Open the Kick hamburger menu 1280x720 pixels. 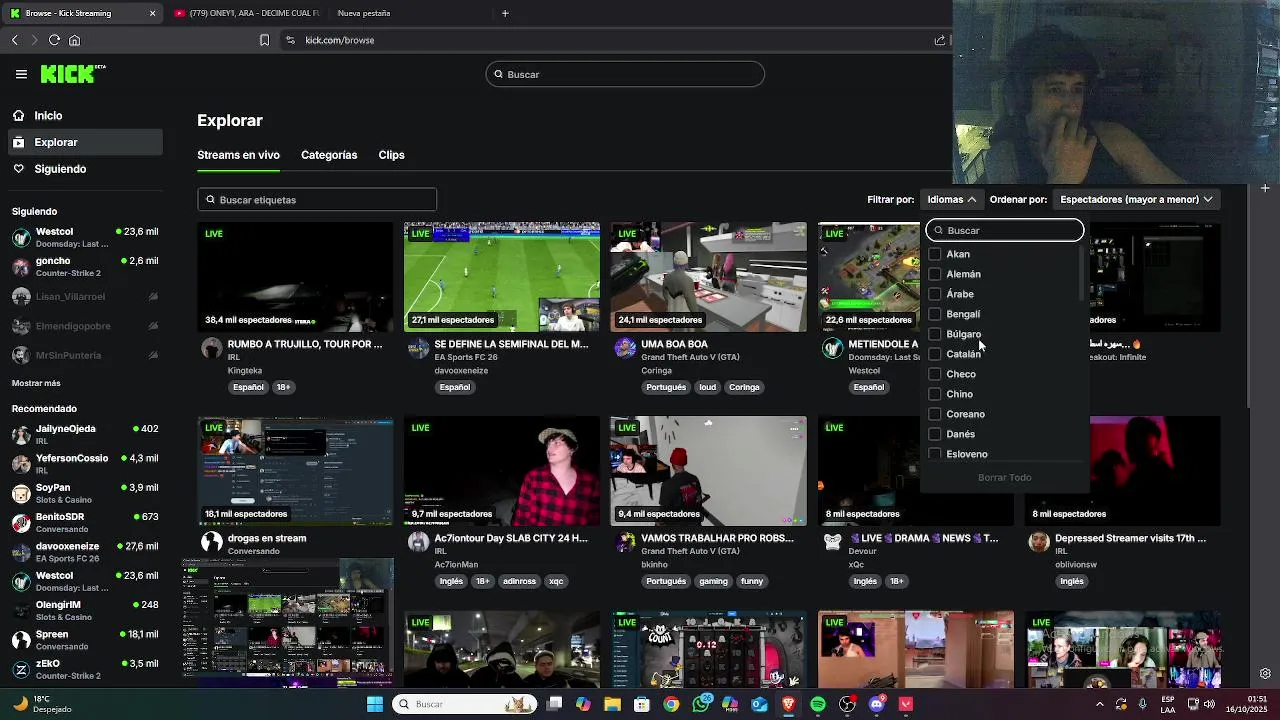21,74
